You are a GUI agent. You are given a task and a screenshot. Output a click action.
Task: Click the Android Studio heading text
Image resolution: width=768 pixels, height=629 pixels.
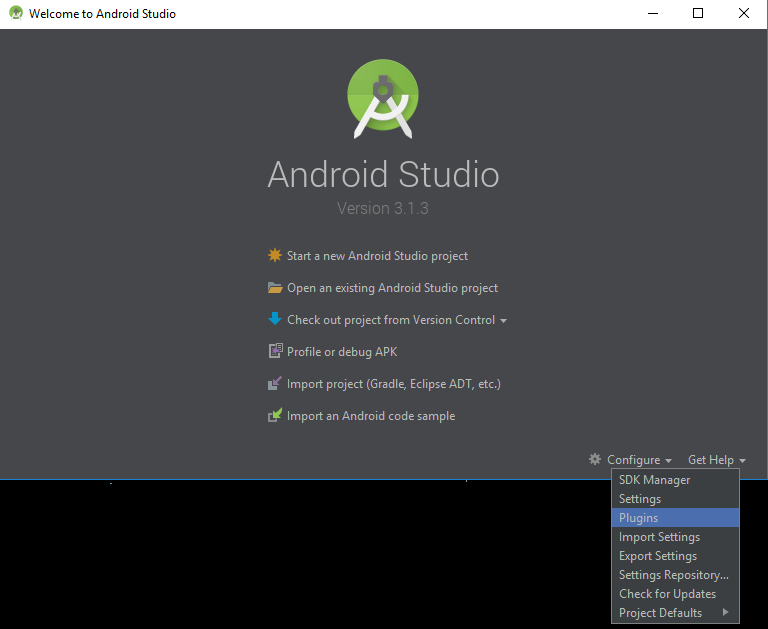[x=383, y=174]
